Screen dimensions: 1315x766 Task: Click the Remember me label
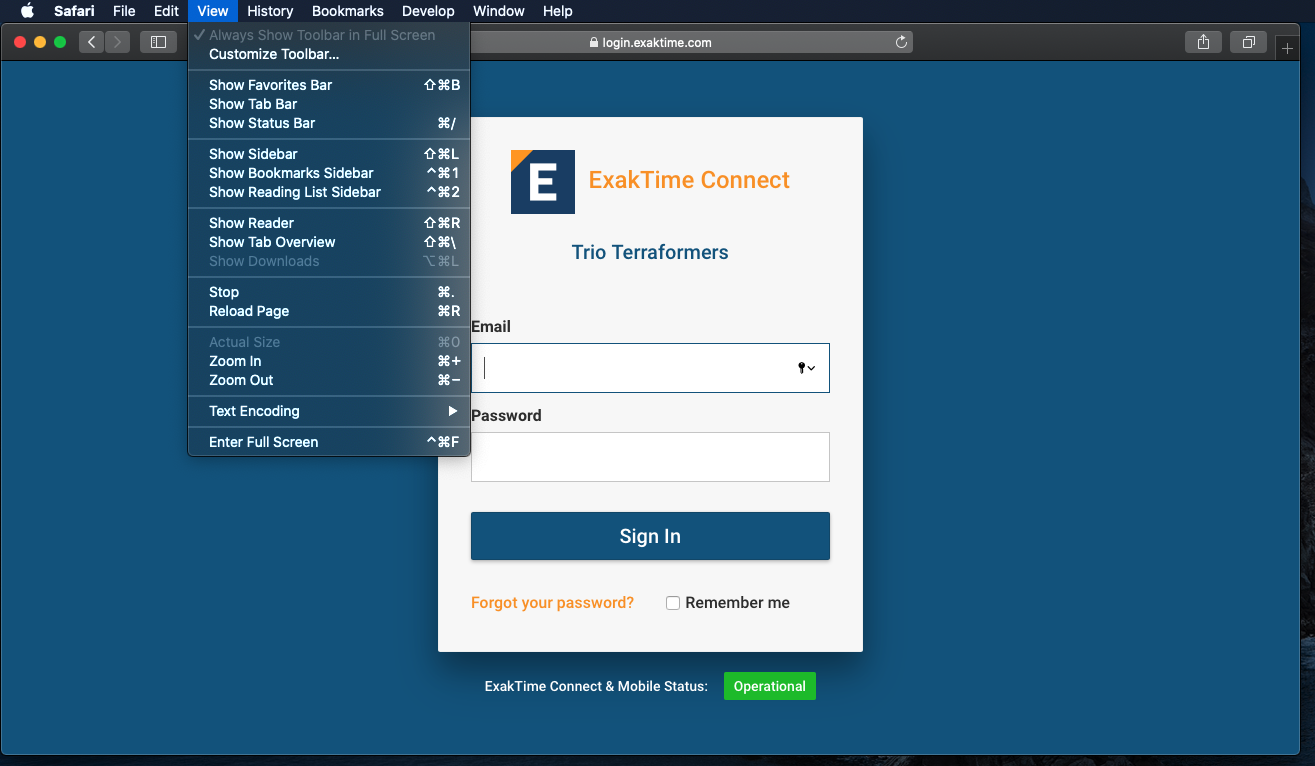pyautogui.click(x=738, y=603)
